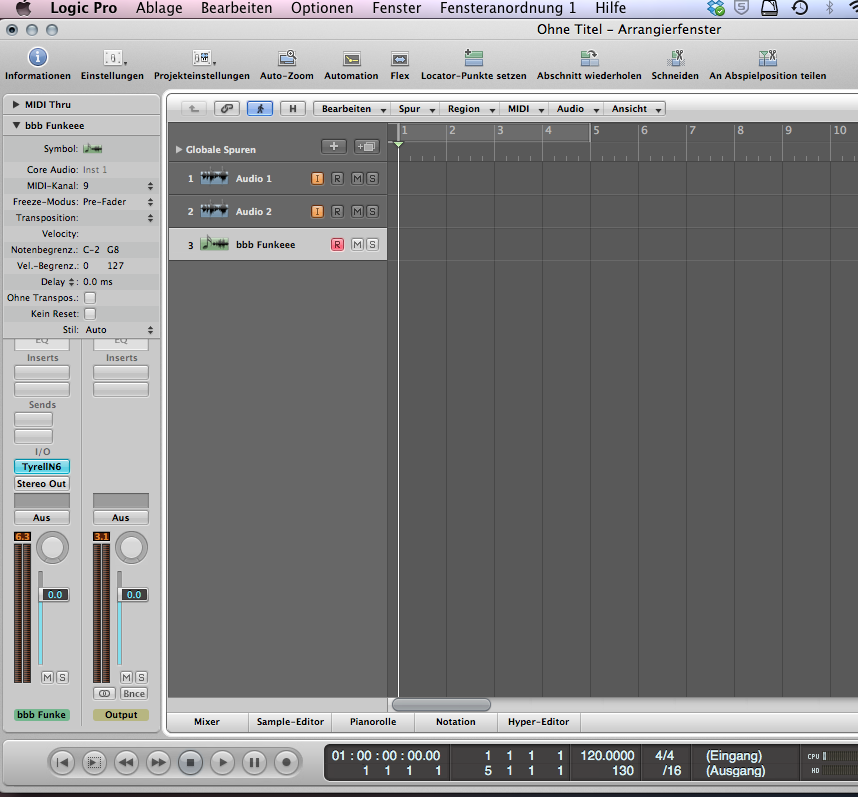Click Locator-Punkte setzen icon
The width and height of the screenshot is (858, 797).
pos(473,57)
